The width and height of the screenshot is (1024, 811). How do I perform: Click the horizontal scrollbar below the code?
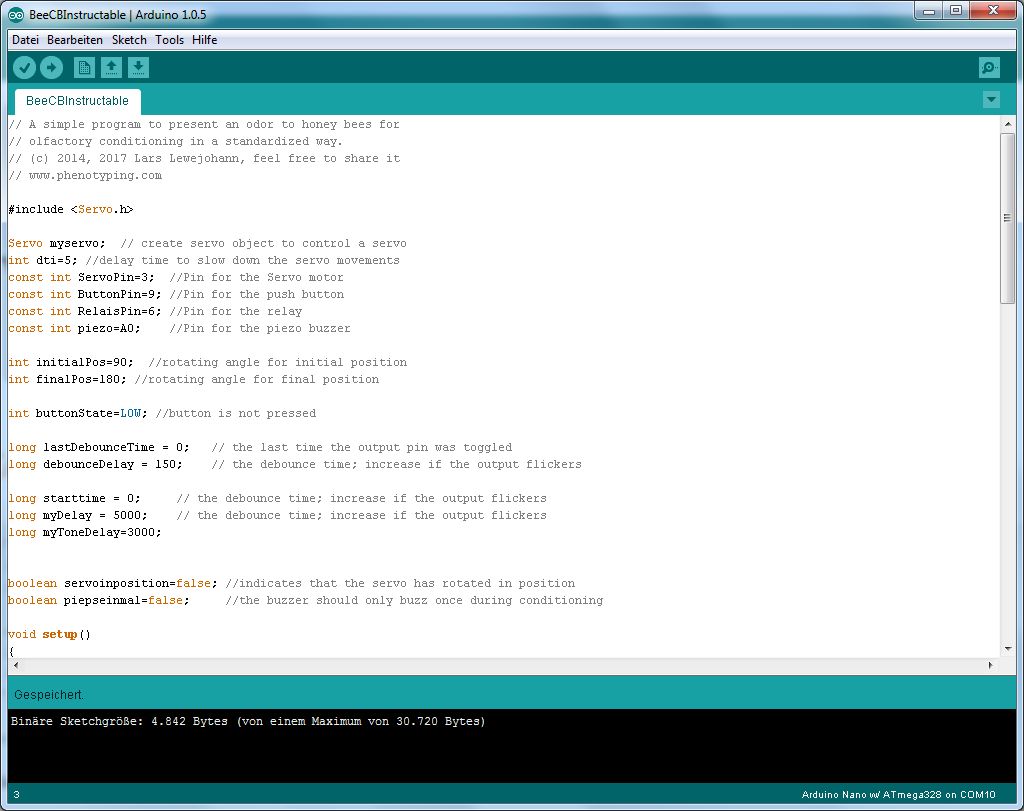(500, 663)
